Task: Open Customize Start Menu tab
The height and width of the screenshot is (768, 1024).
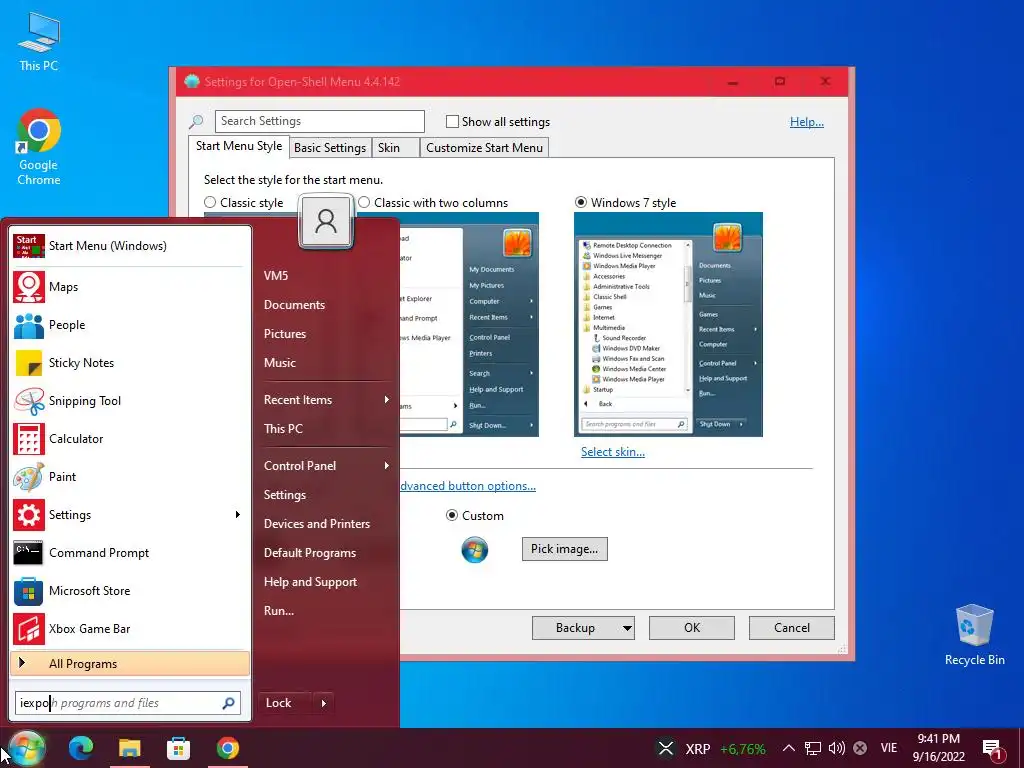Action: pos(484,148)
